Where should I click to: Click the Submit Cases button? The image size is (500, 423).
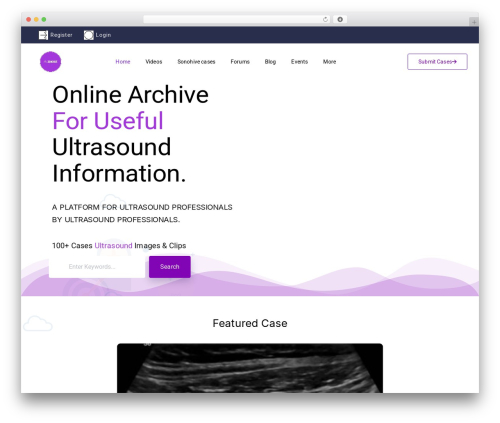(437, 62)
